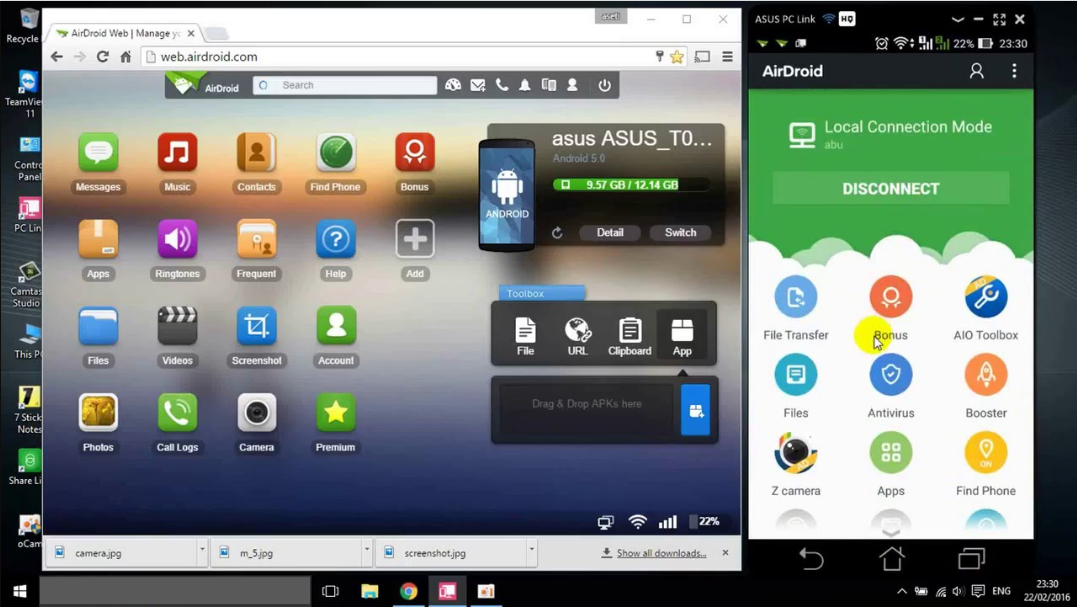1077x607 pixels.
Task: Open the notifications bell in AirDroid toolbar
Action: (525, 85)
